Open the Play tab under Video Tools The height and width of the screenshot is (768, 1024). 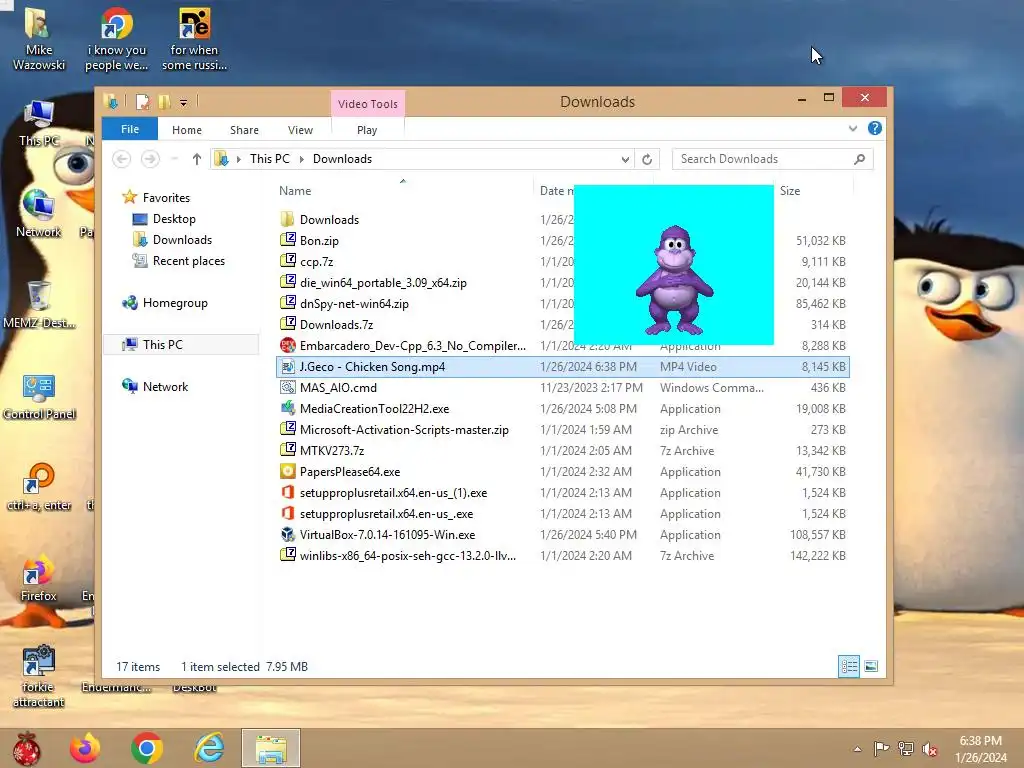coord(367,130)
